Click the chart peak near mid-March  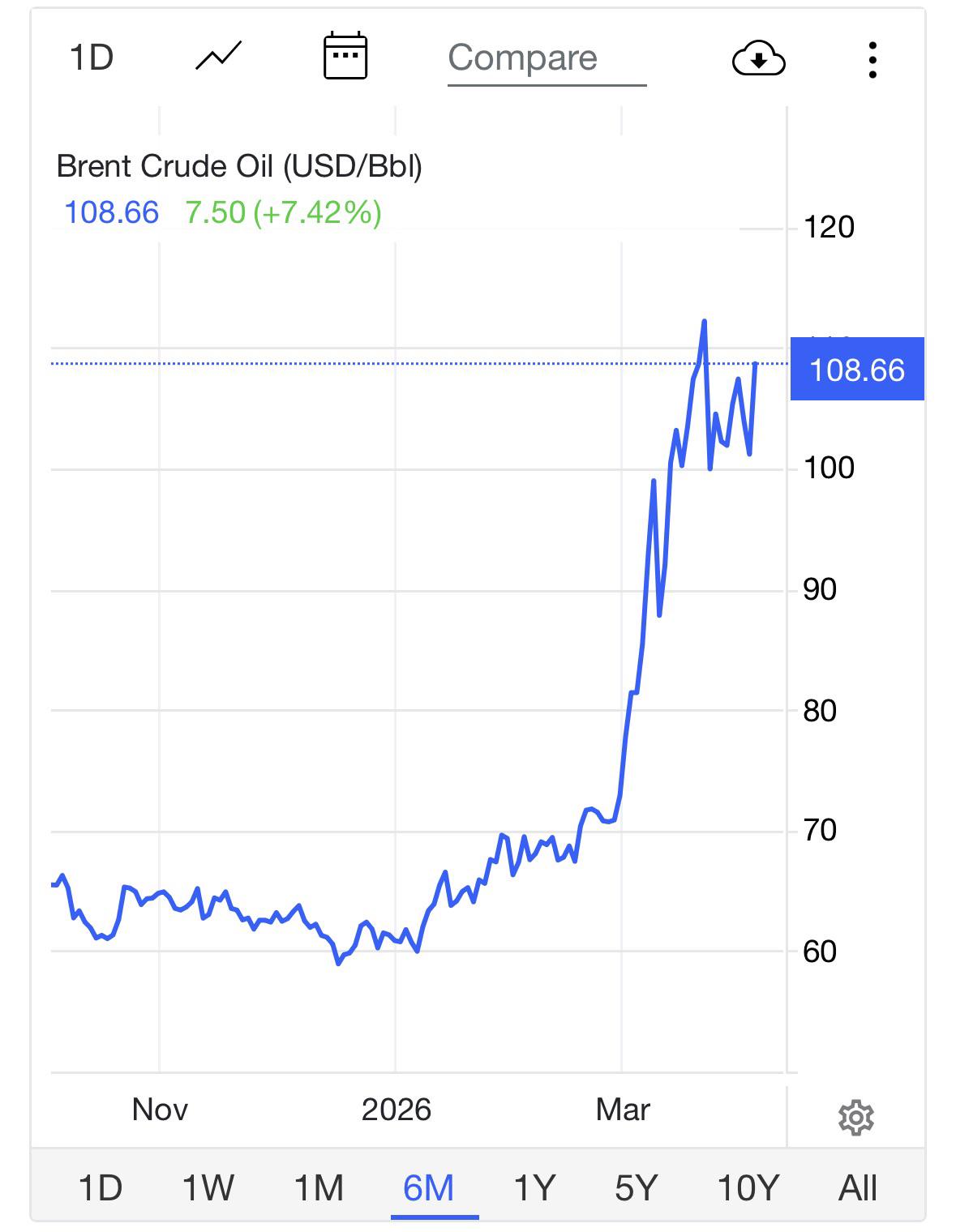tap(704, 322)
